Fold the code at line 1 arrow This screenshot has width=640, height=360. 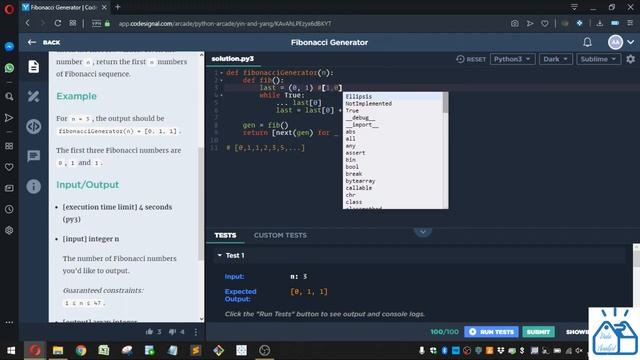tap(222, 73)
